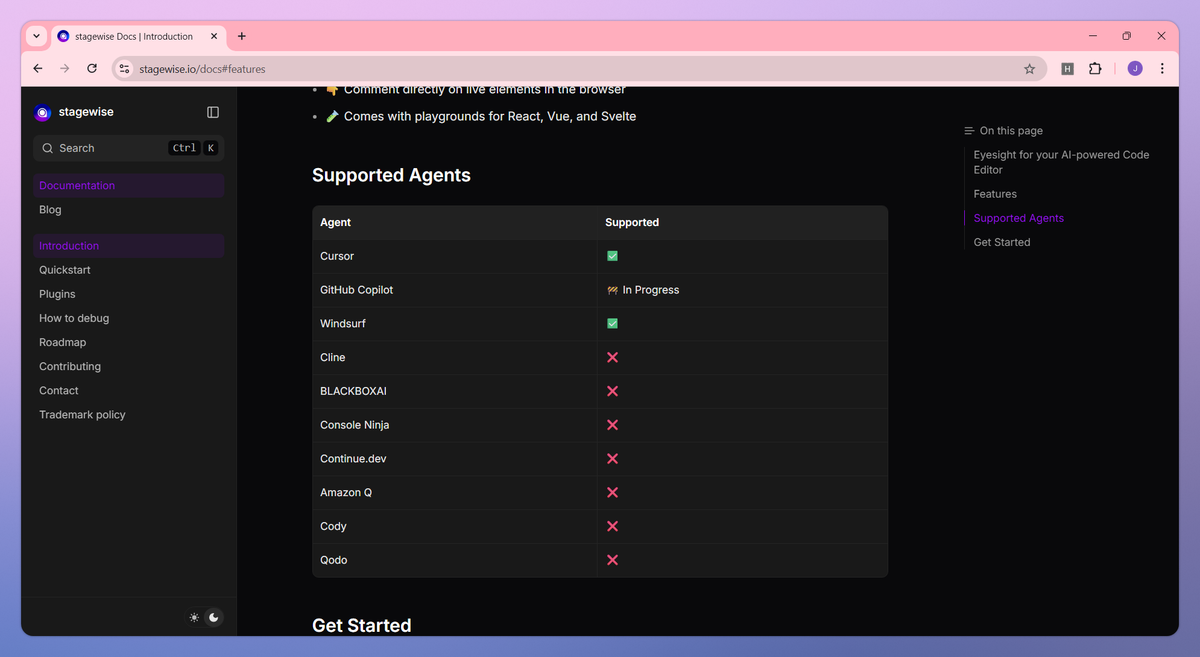Jump to Get Started in page outline
Image resolution: width=1200 pixels, height=657 pixels.
(x=1002, y=242)
